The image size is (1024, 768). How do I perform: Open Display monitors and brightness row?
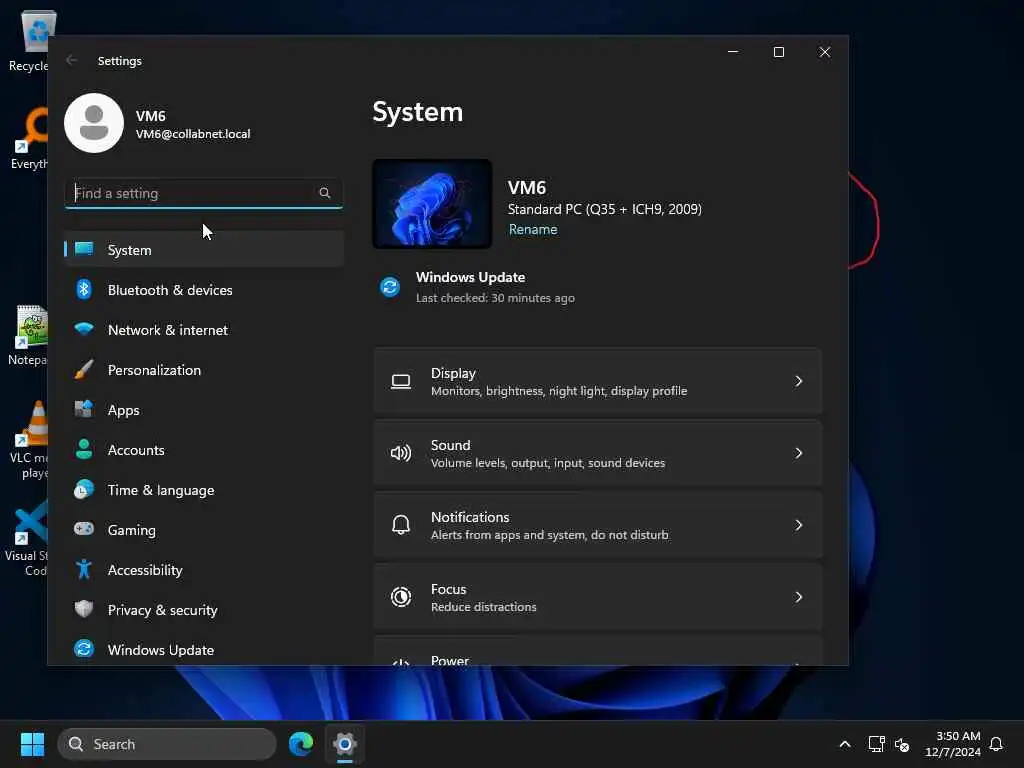pyautogui.click(x=598, y=381)
